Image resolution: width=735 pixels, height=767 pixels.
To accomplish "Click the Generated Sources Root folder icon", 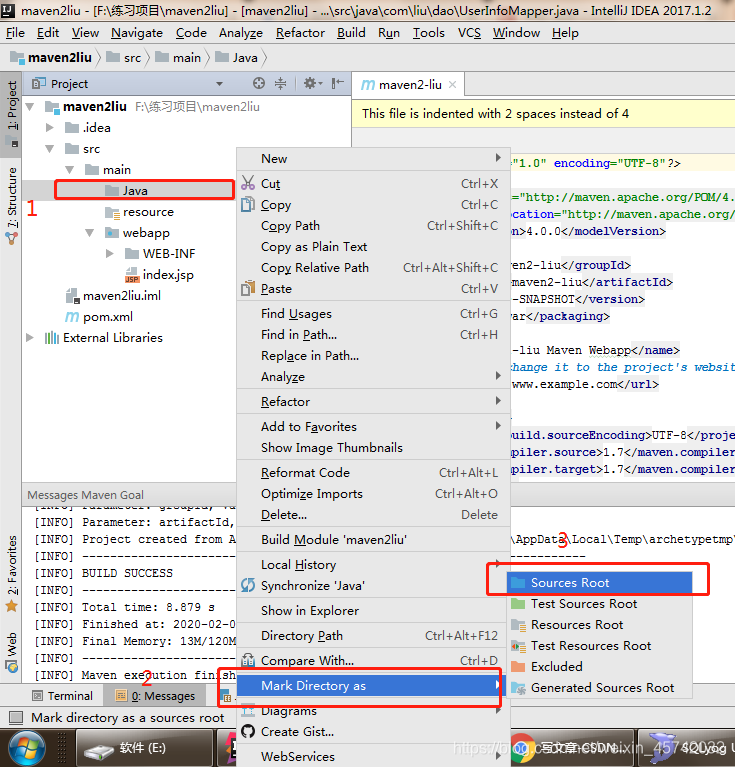I will (518, 688).
